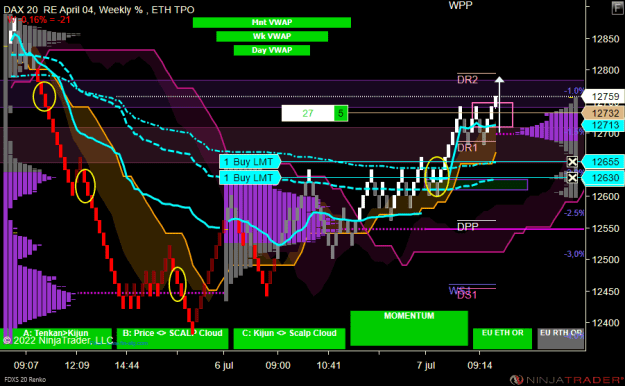Select the lower 1 Buy LMT order flag
This screenshot has width=625, height=386.
[250, 177]
